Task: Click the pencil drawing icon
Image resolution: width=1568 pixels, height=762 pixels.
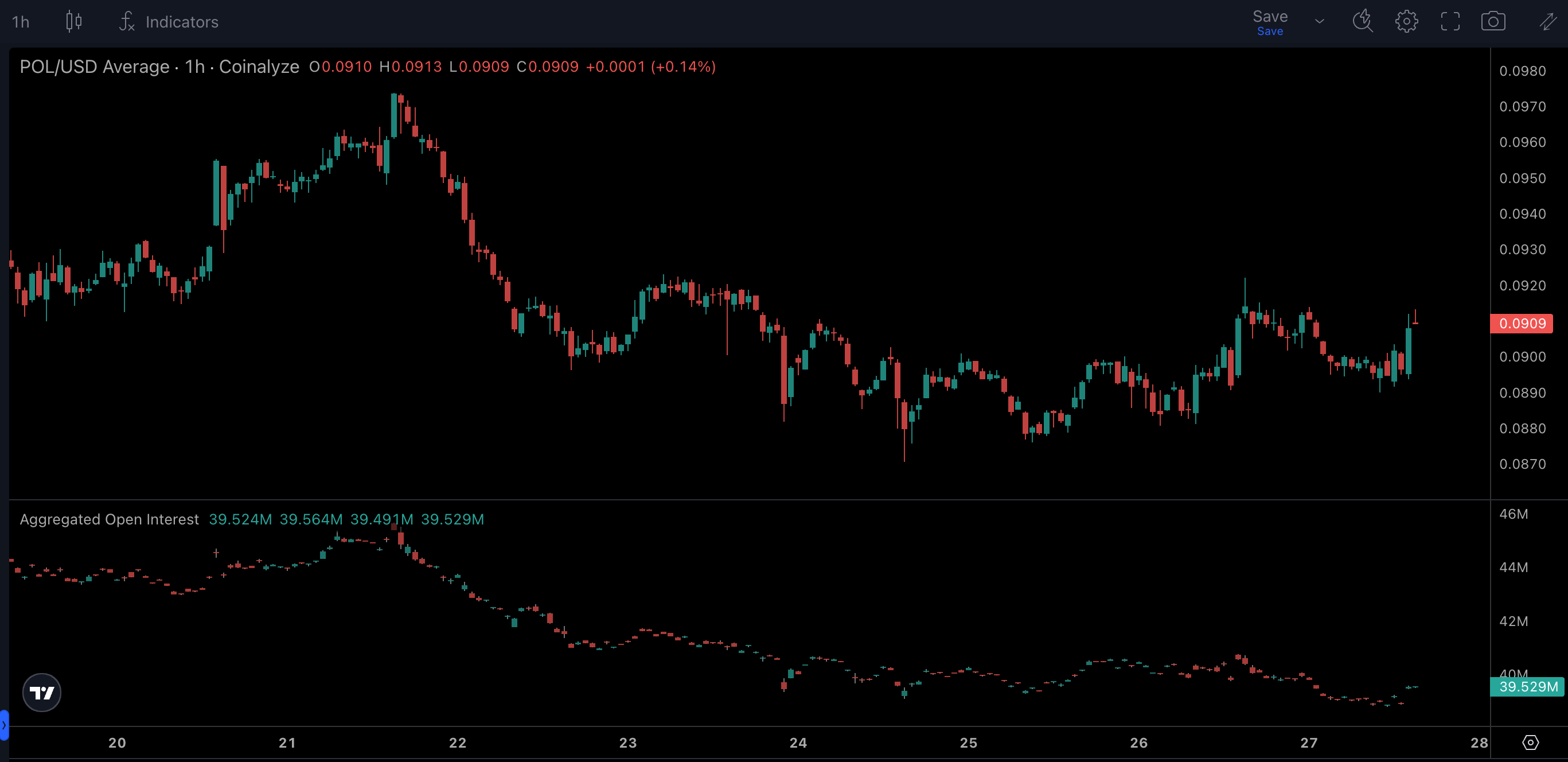Action: click(x=1549, y=22)
